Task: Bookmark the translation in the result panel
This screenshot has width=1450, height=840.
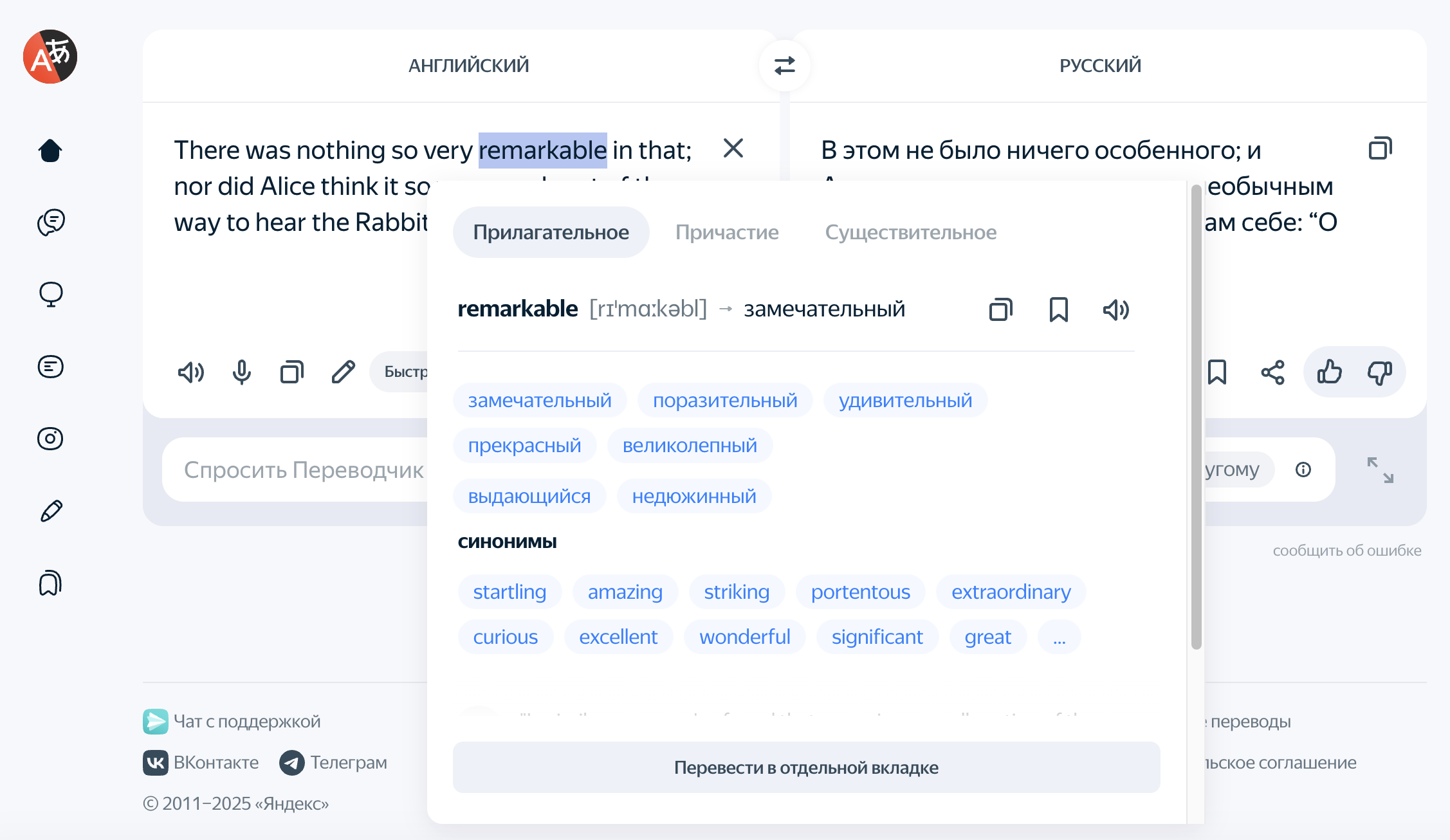Action: coord(1217,372)
